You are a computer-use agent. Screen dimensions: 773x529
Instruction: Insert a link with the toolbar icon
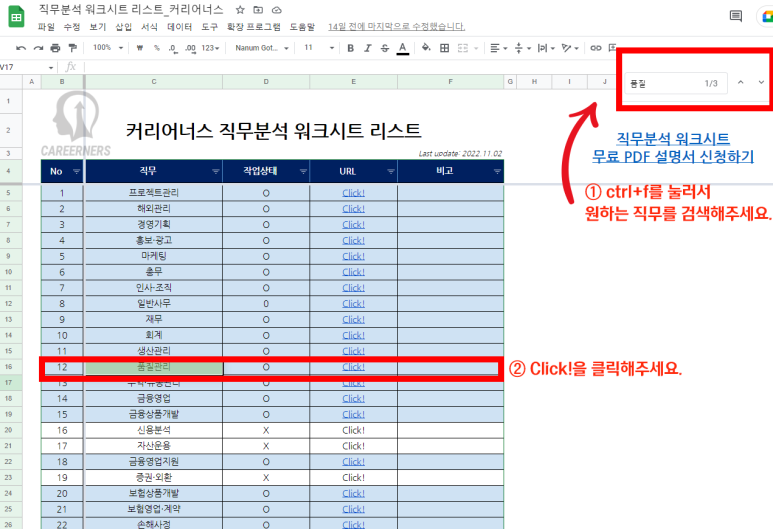(596, 48)
